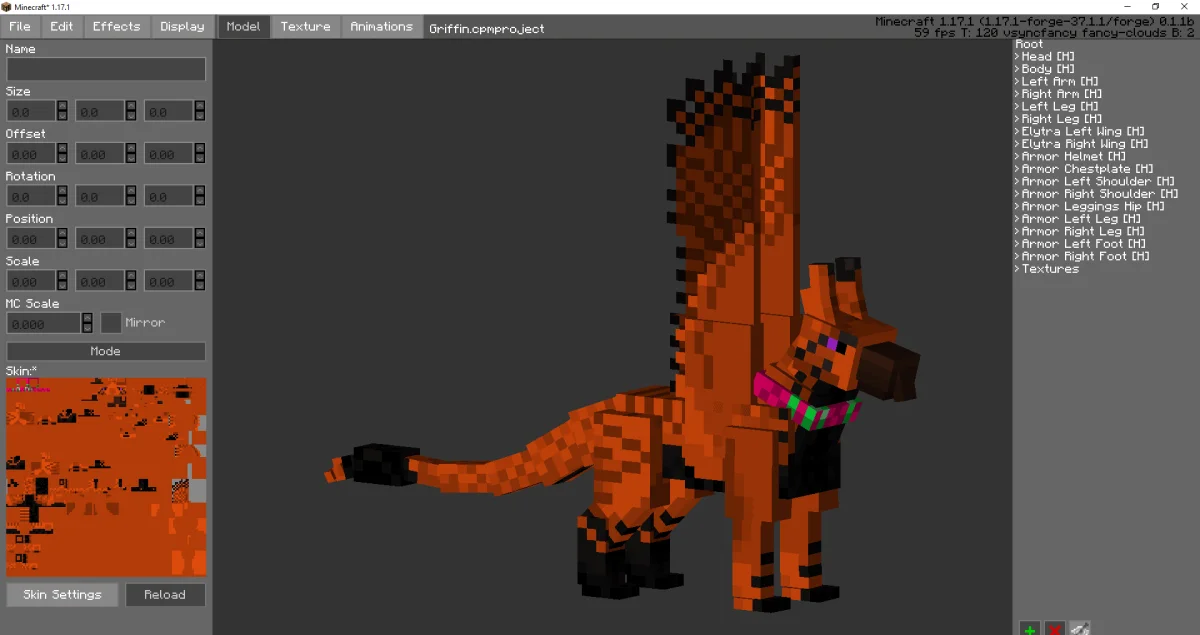Switch to the Model tab
This screenshot has width=1200, height=635.
coord(243,26)
